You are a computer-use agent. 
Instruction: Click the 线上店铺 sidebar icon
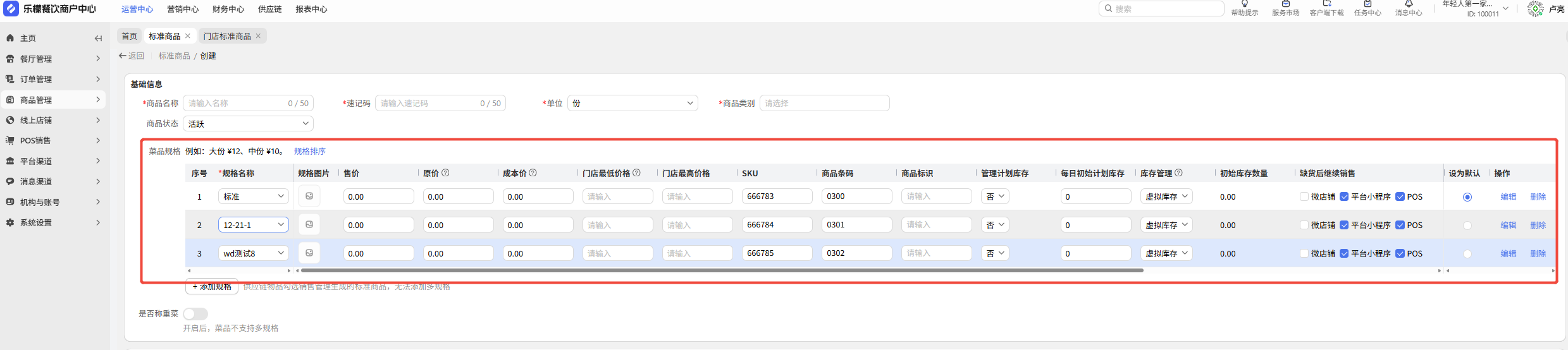pos(10,120)
